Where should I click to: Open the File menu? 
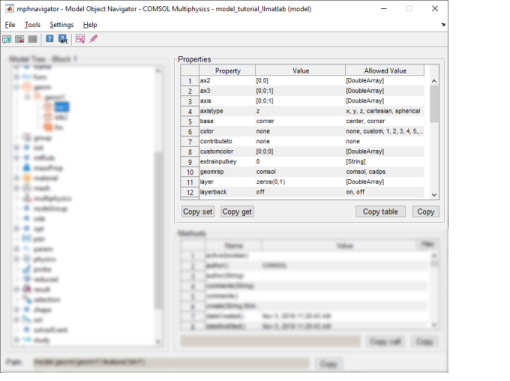pos(10,25)
